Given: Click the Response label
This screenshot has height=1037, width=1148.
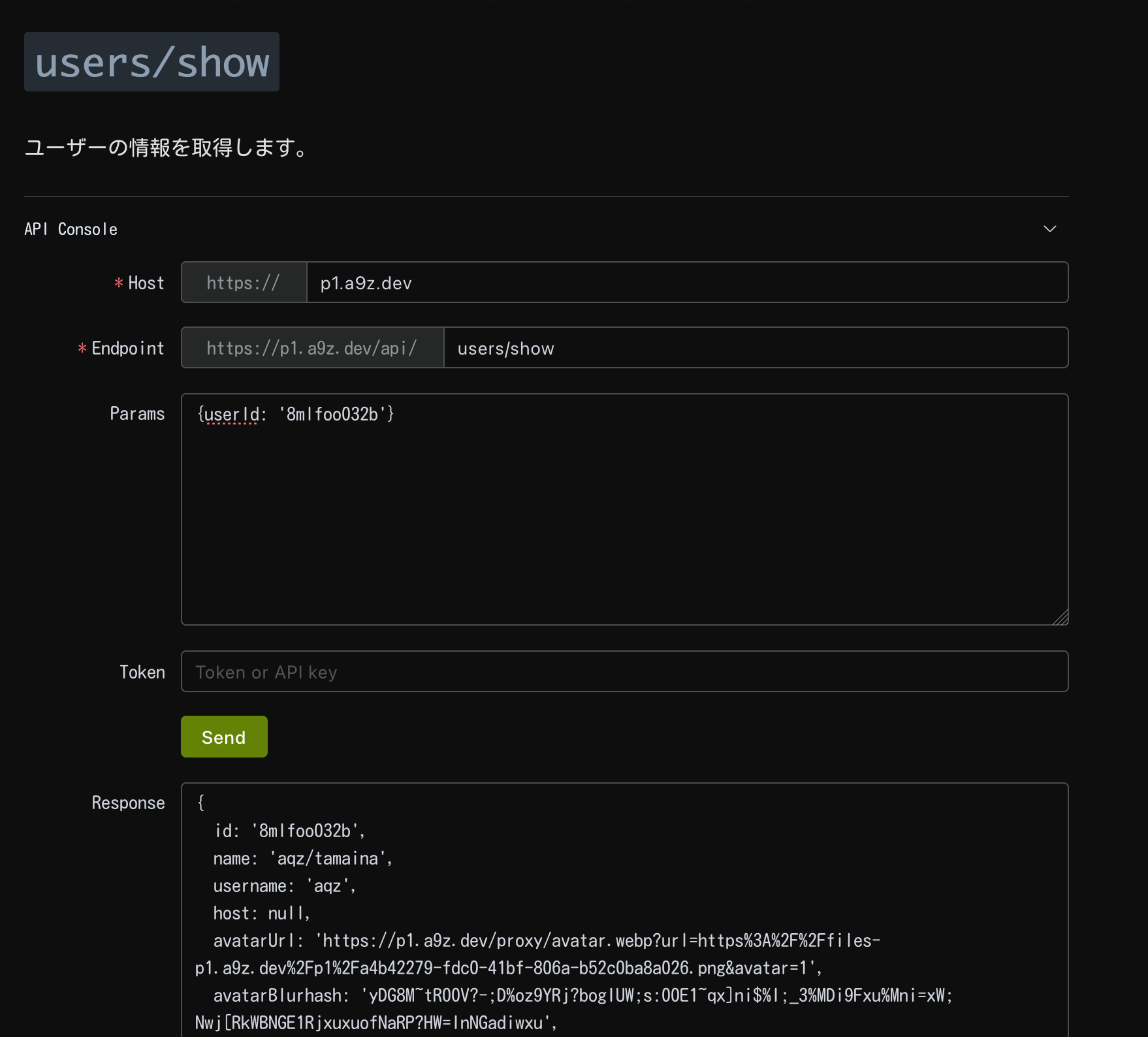Looking at the screenshot, I should (x=128, y=803).
